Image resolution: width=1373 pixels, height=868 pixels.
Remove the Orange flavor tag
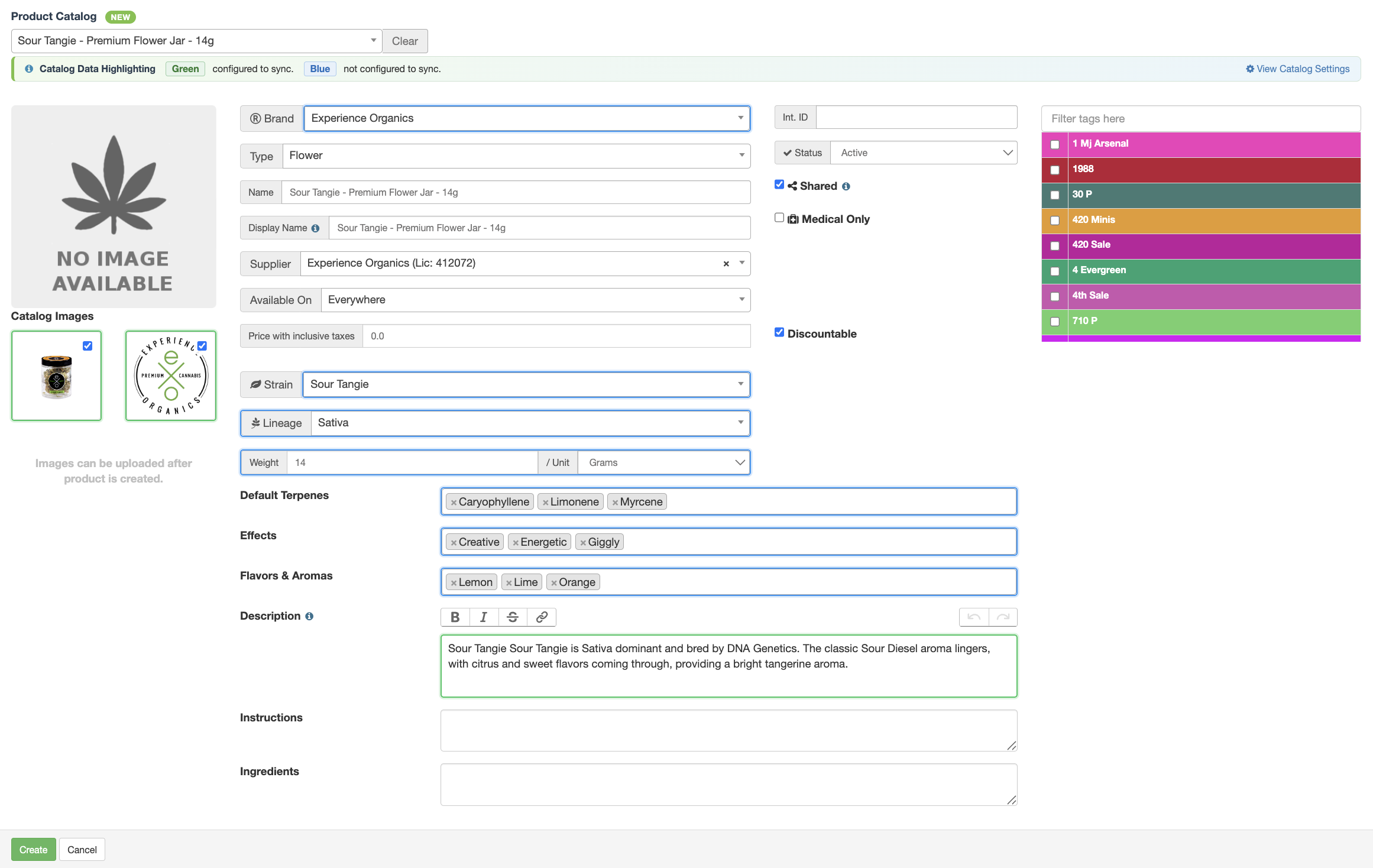coord(553,582)
